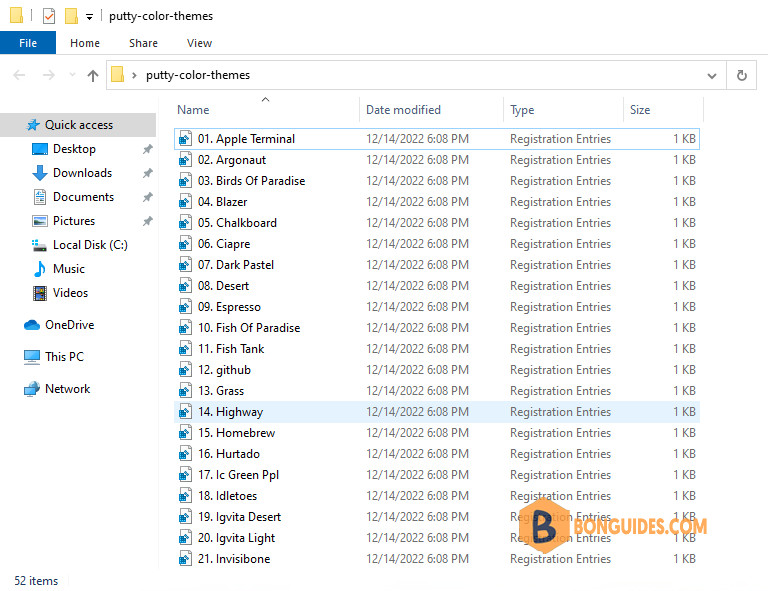Select the 04. Blazer file icon

185,202
